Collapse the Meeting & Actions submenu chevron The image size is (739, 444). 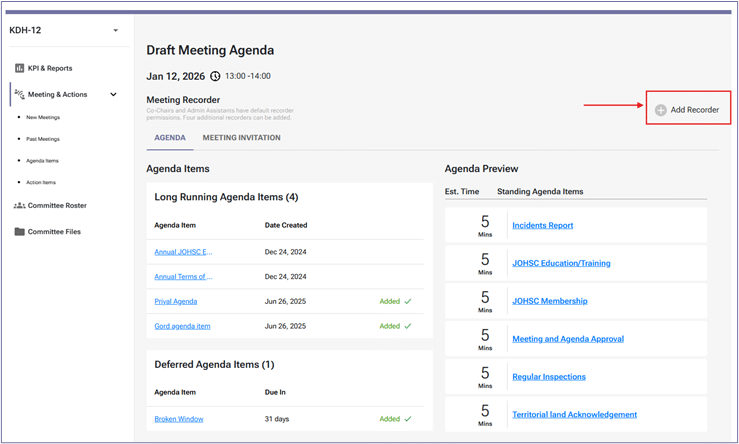113,94
